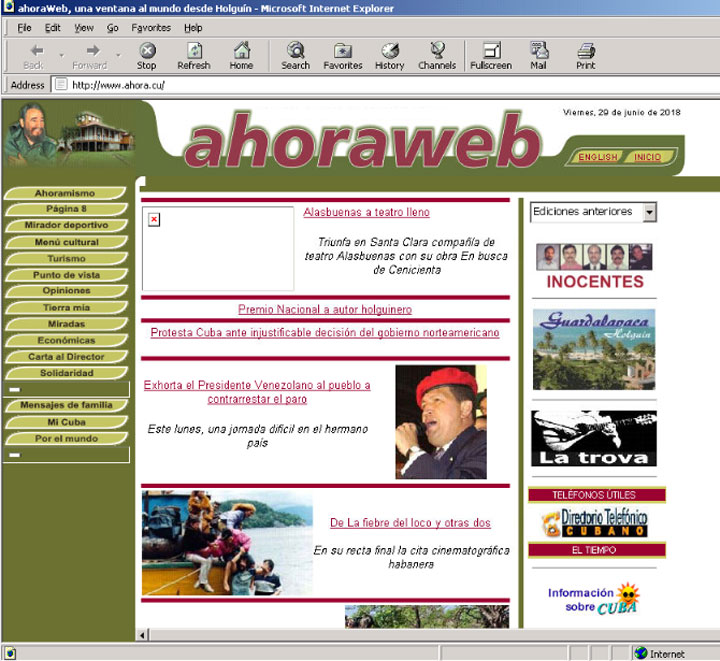Open 'Premio Nacional a autor holguinero' link

coord(325,309)
